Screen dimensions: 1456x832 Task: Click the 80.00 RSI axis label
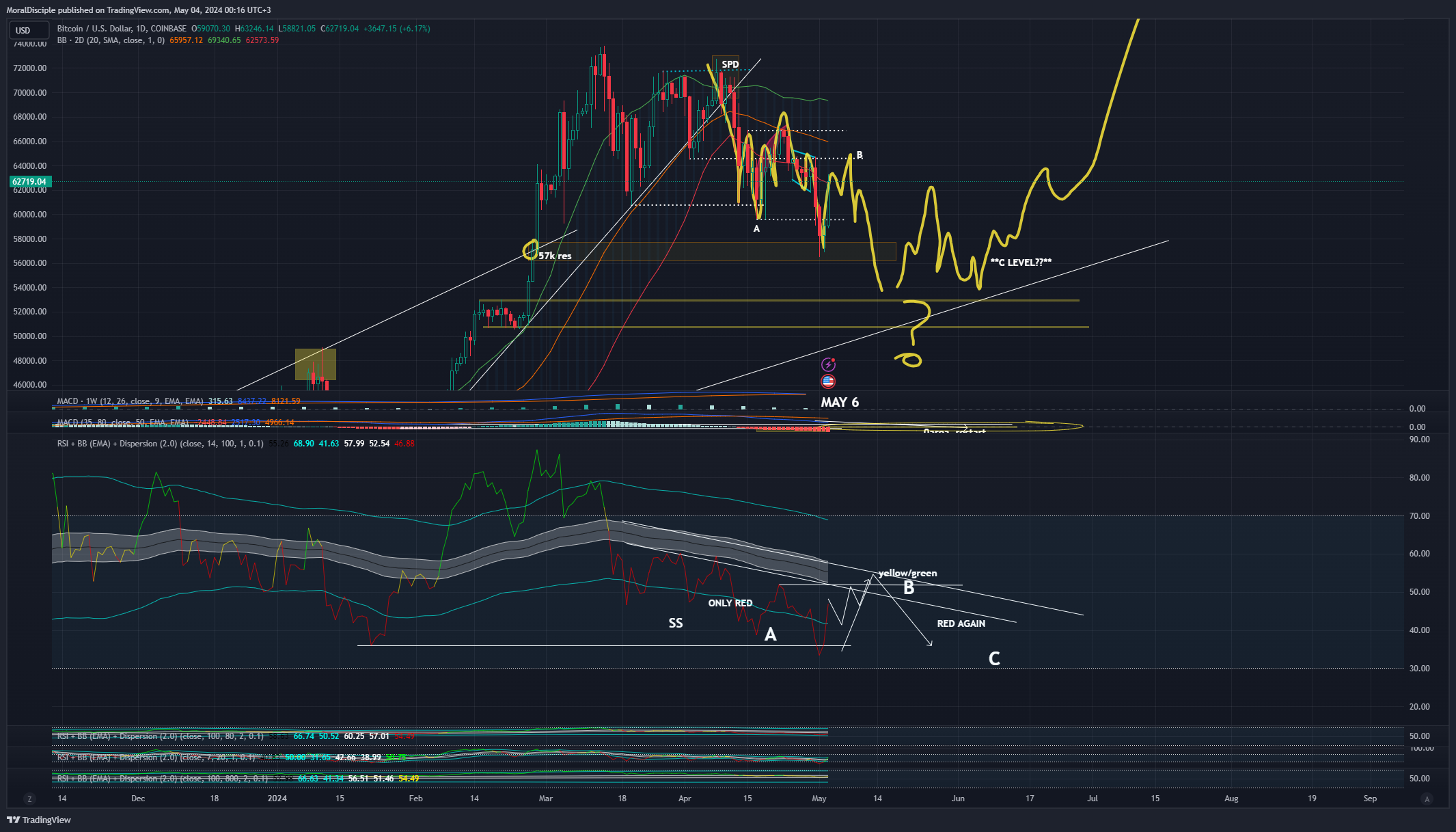[x=1420, y=478]
